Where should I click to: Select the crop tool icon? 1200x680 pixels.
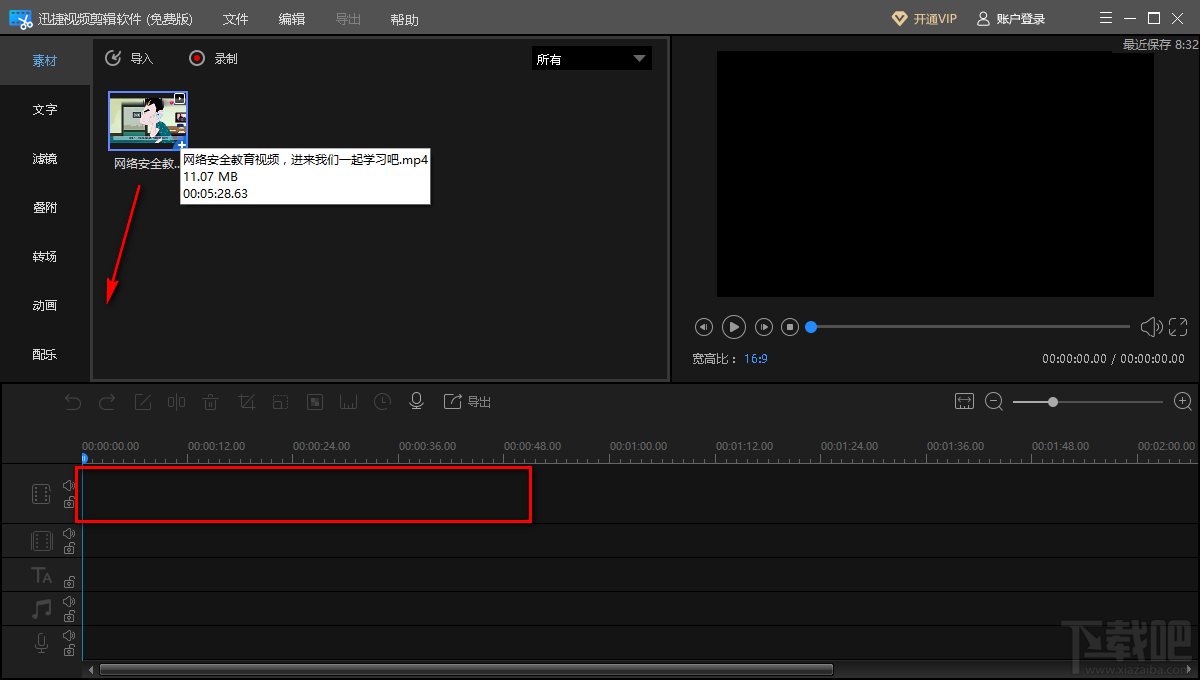[246, 402]
